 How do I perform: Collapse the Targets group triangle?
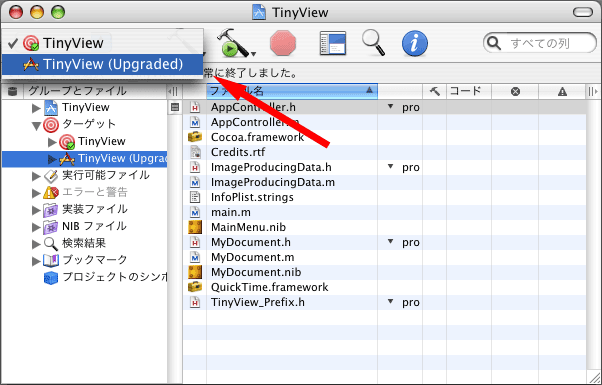pyautogui.click(x=36, y=126)
